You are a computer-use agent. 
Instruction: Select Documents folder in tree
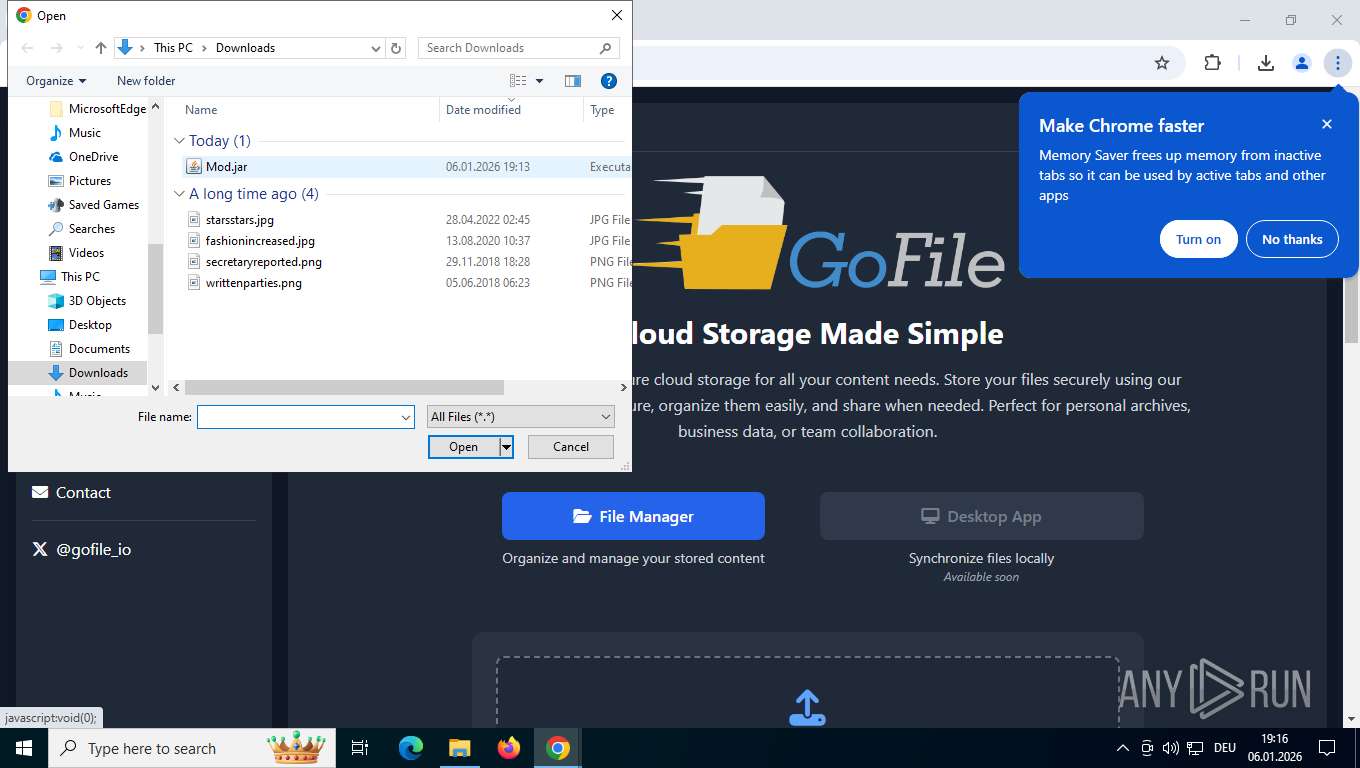tap(99, 349)
